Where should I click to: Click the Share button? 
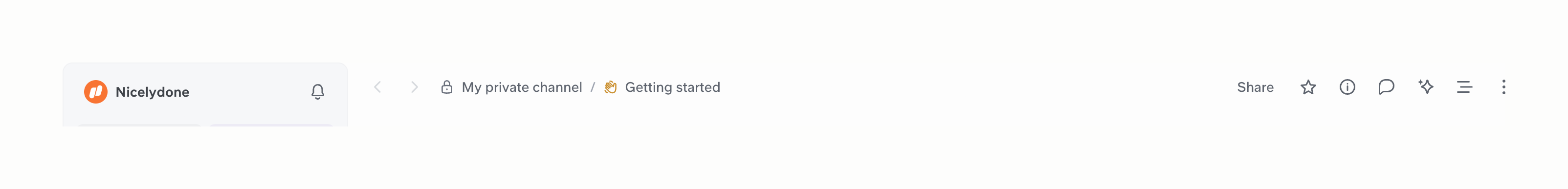point(1255,87)
